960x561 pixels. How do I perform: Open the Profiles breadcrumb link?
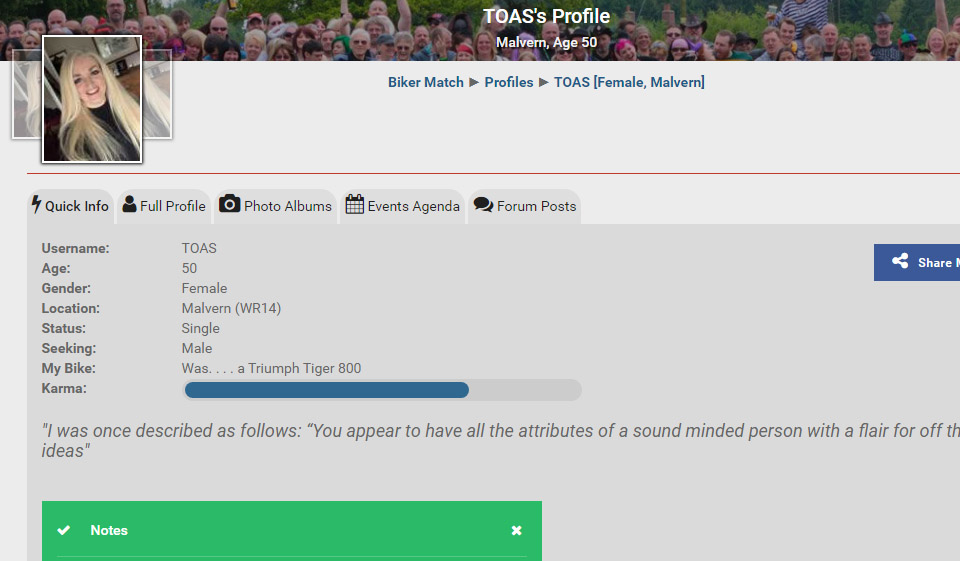509,82
